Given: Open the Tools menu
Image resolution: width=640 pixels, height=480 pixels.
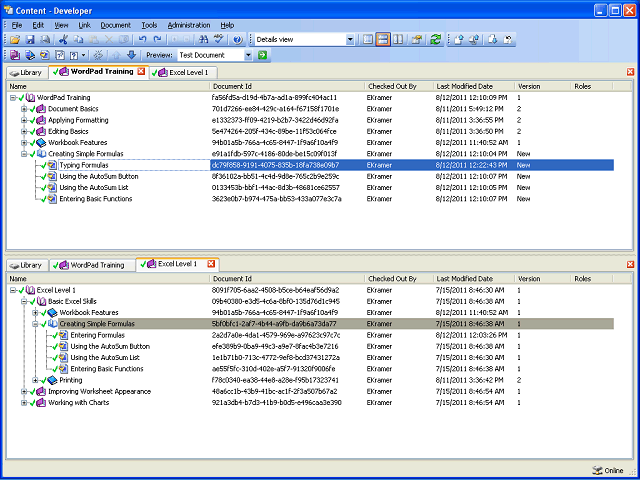Looking at the screenshot, I should (x=149, y=25).
